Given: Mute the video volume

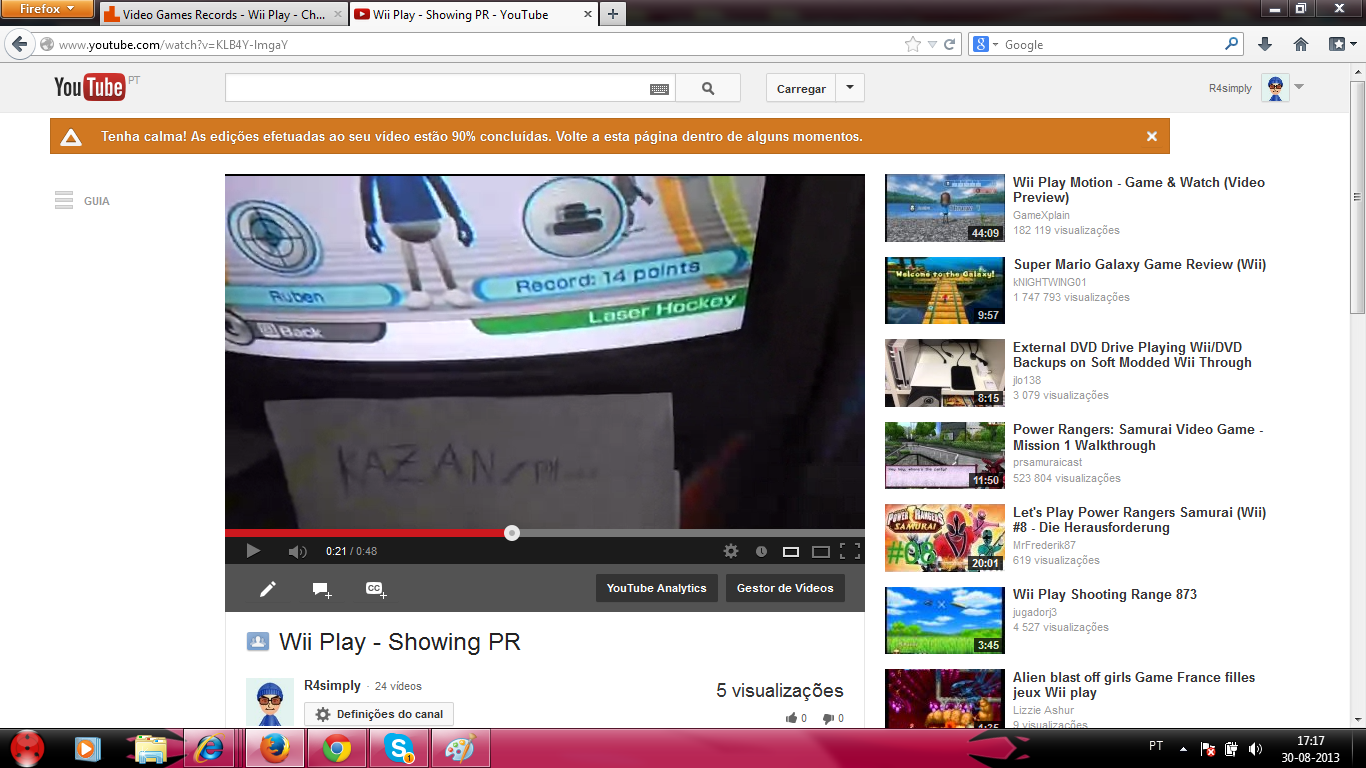Looking at the screenshot, I should click(297, 551).
